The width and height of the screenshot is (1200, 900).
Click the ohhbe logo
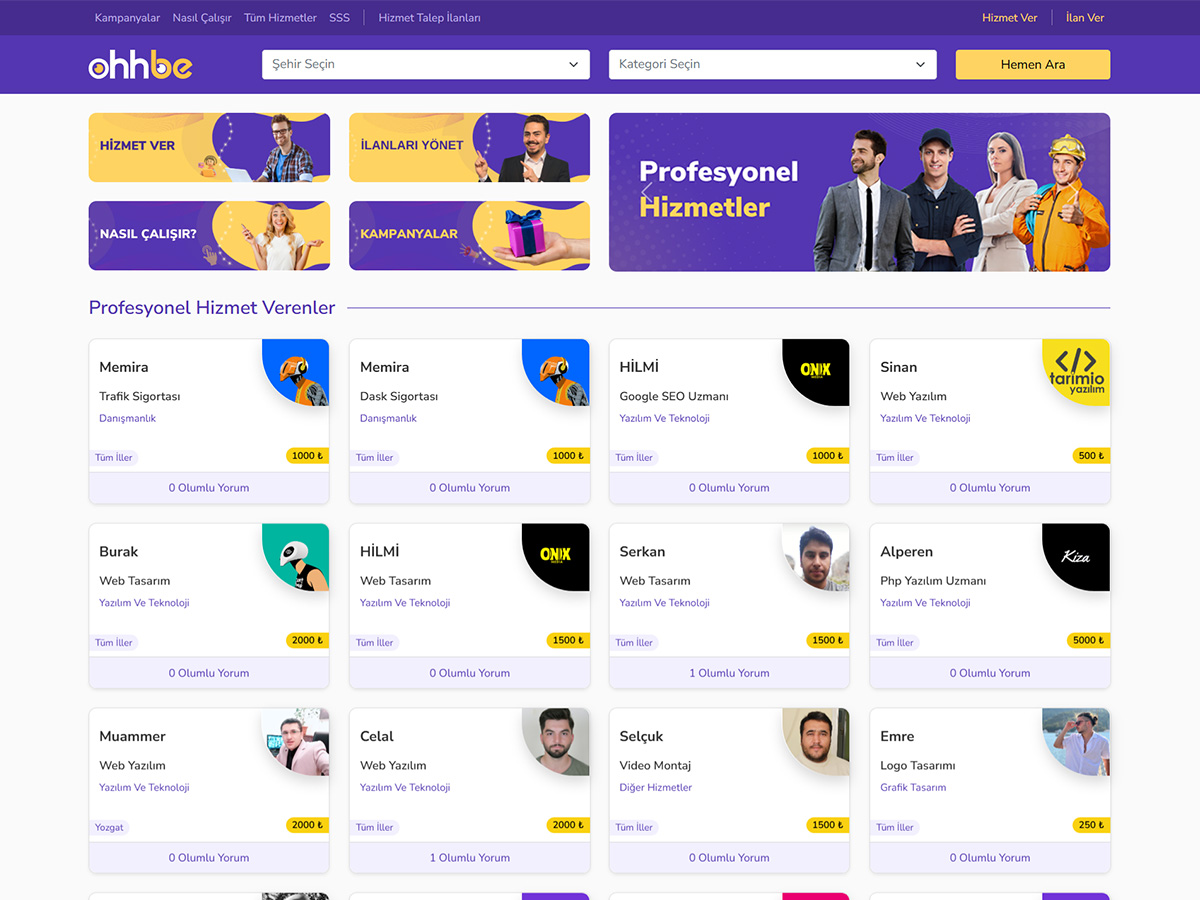click(140, 65)
